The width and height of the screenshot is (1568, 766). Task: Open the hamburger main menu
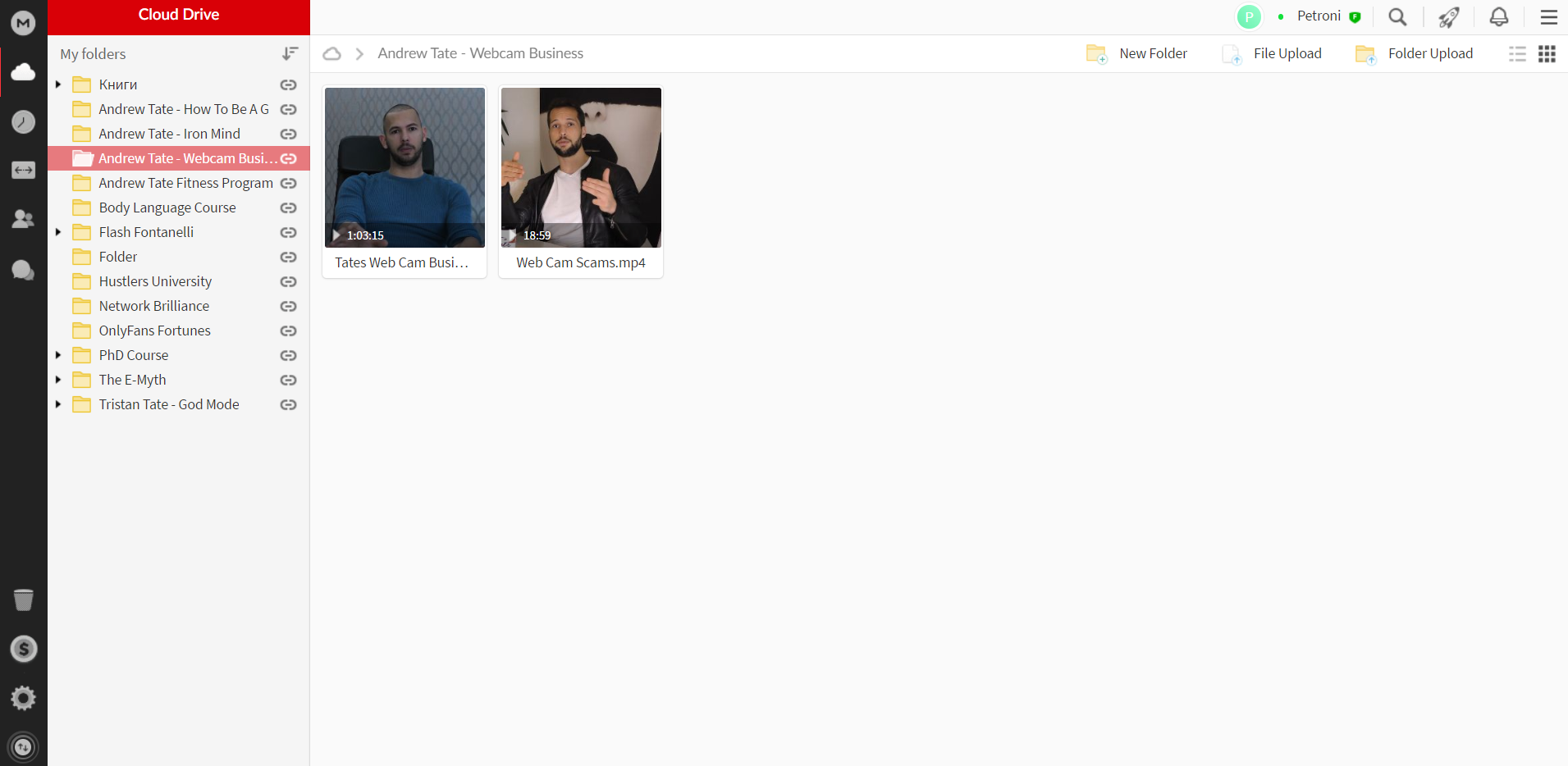tap(1549, 17)
